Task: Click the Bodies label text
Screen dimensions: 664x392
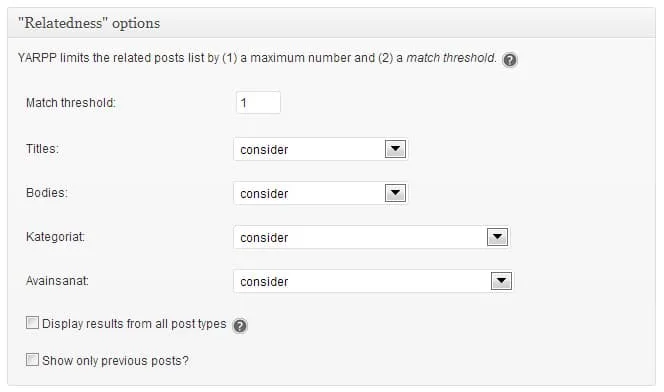Action: coord(47,193)
